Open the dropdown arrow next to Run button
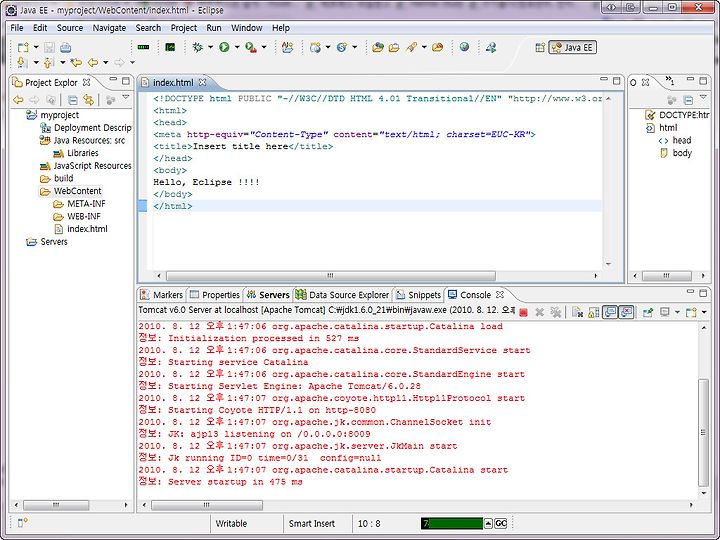Screen dimensions: 720x540 tap(237, 47)
